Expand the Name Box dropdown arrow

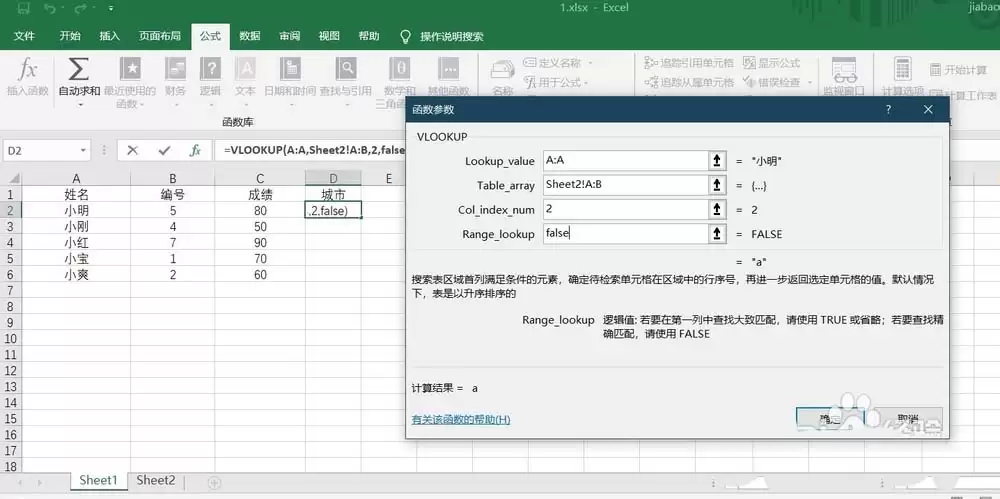[x=84, y=151]
